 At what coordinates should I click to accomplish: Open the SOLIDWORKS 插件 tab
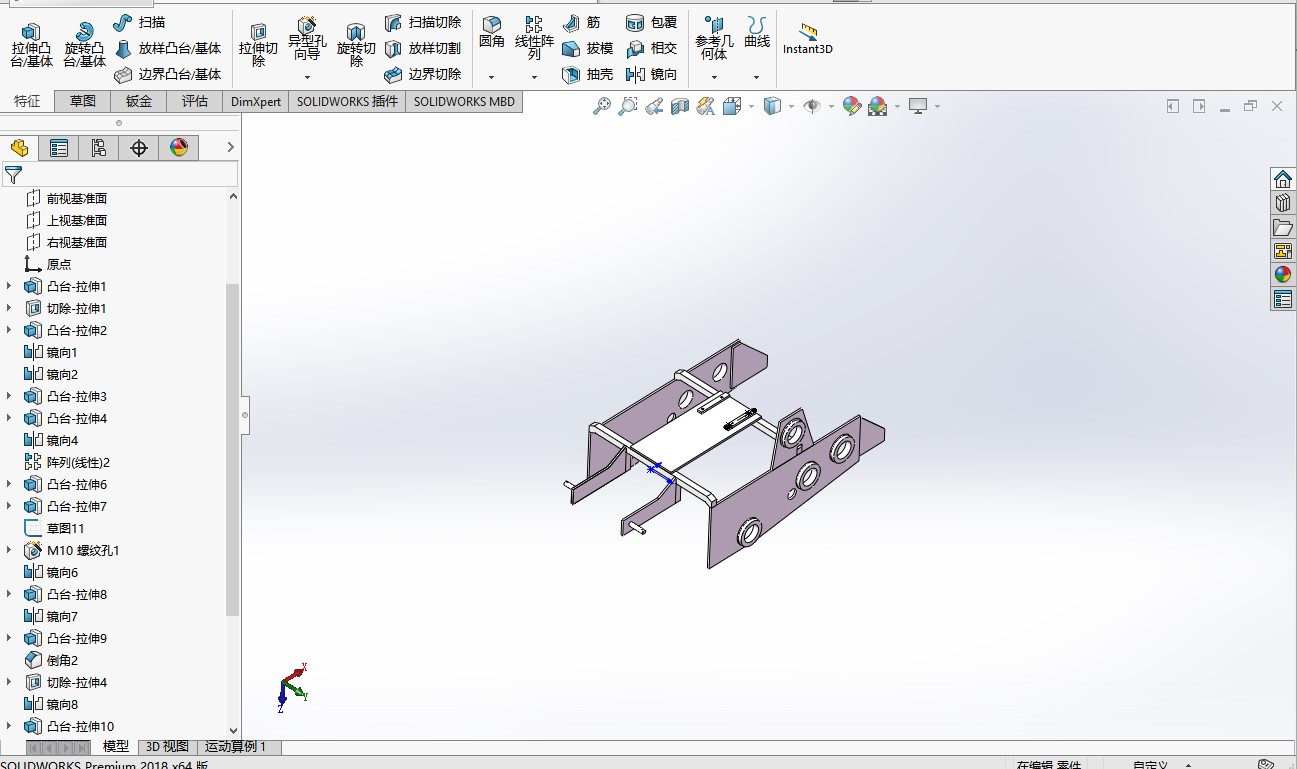(347, 101)
